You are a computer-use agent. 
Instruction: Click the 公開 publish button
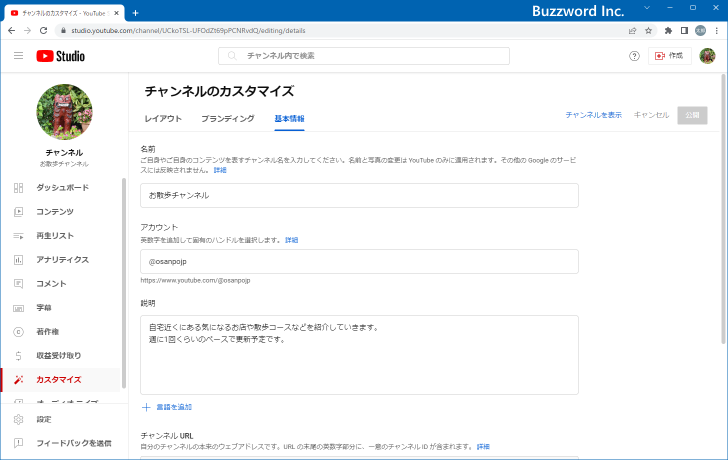point(692,115)
